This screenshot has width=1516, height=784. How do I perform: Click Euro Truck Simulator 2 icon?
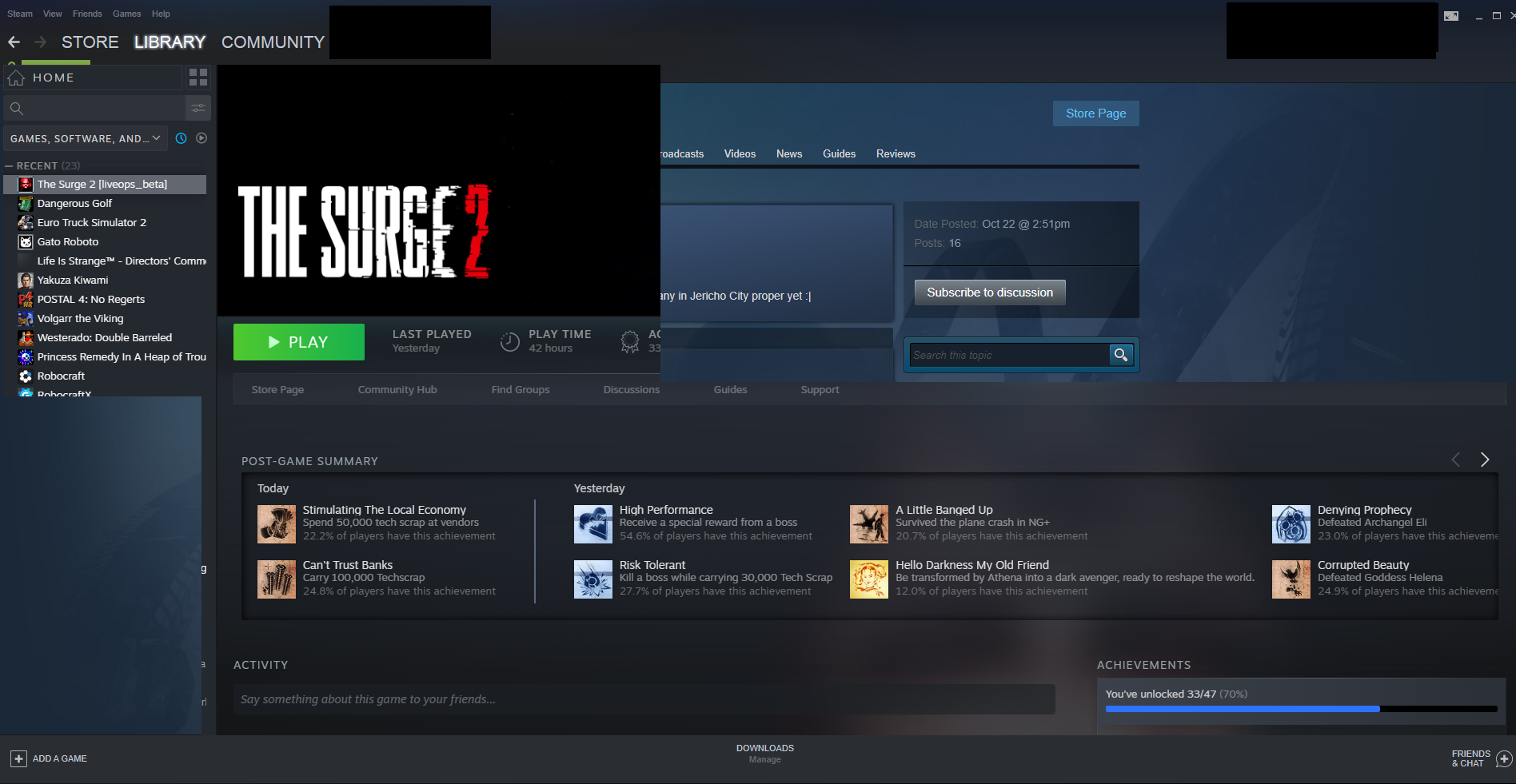(x=26, y=223)
